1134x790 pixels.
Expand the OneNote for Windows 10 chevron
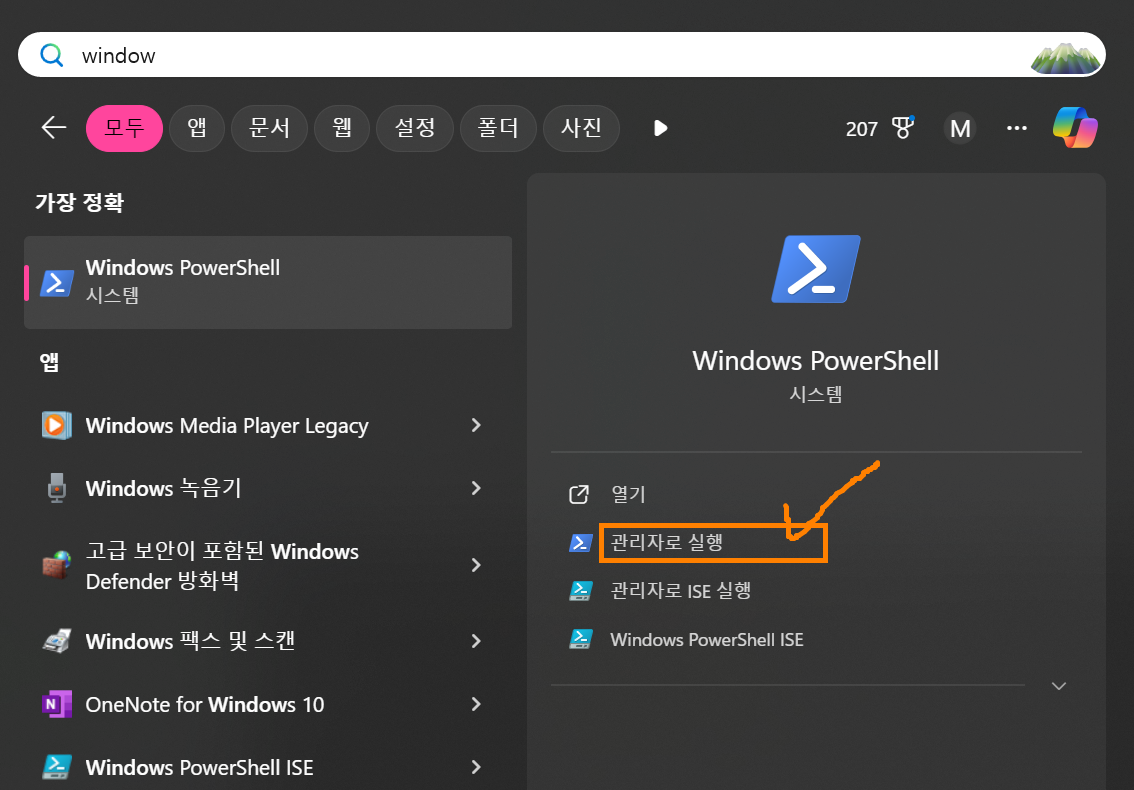tap(476, 704)
